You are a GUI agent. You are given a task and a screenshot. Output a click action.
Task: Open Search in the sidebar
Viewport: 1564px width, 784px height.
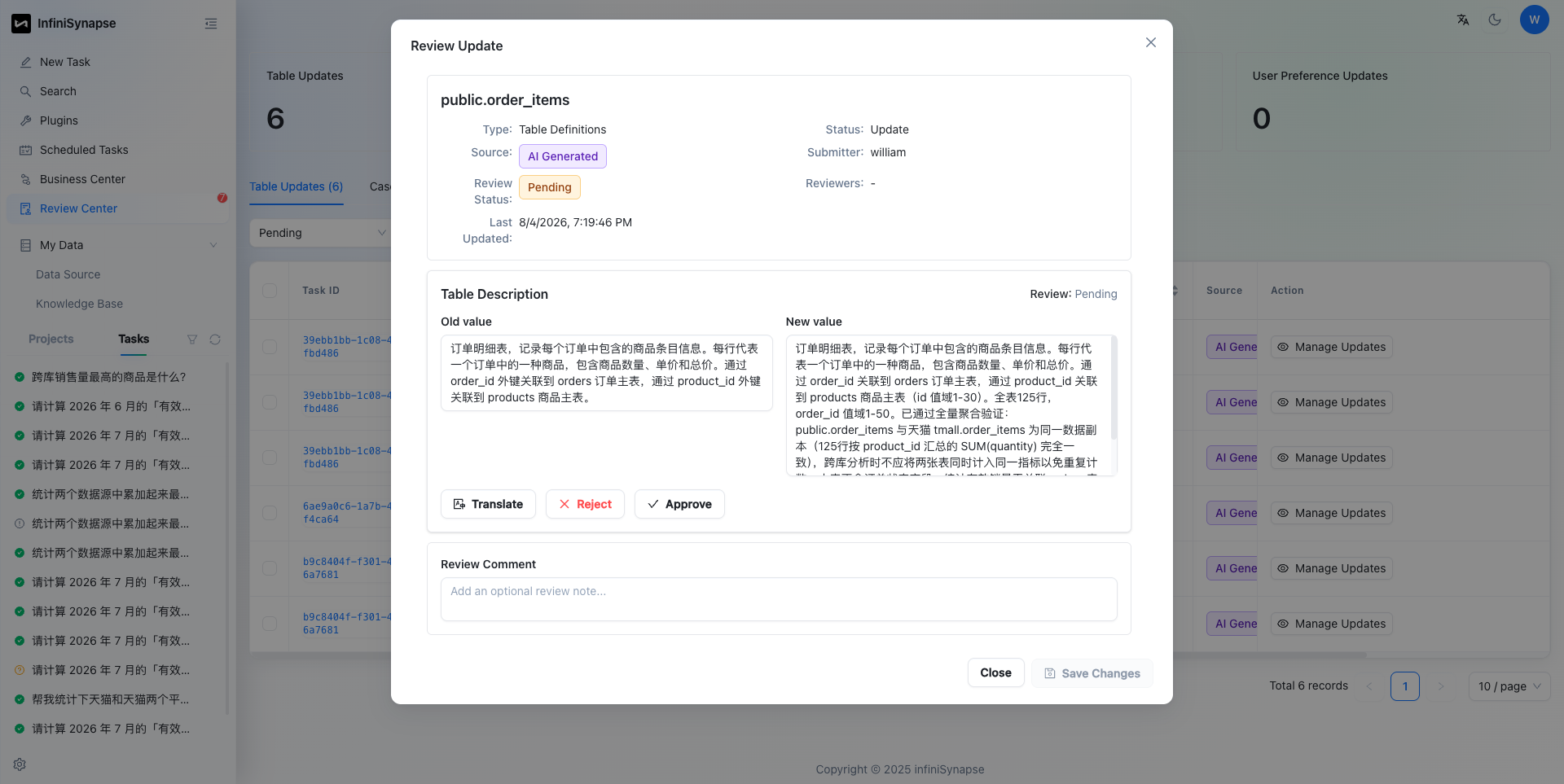coord(58,91)
